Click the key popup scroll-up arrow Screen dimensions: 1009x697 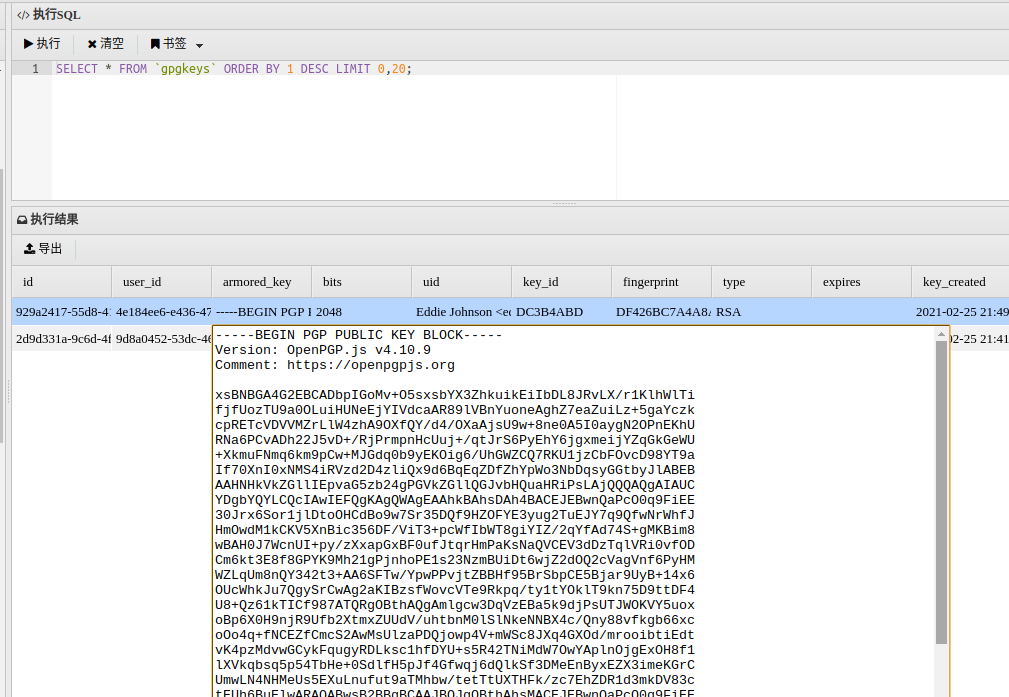coord(941,335)
